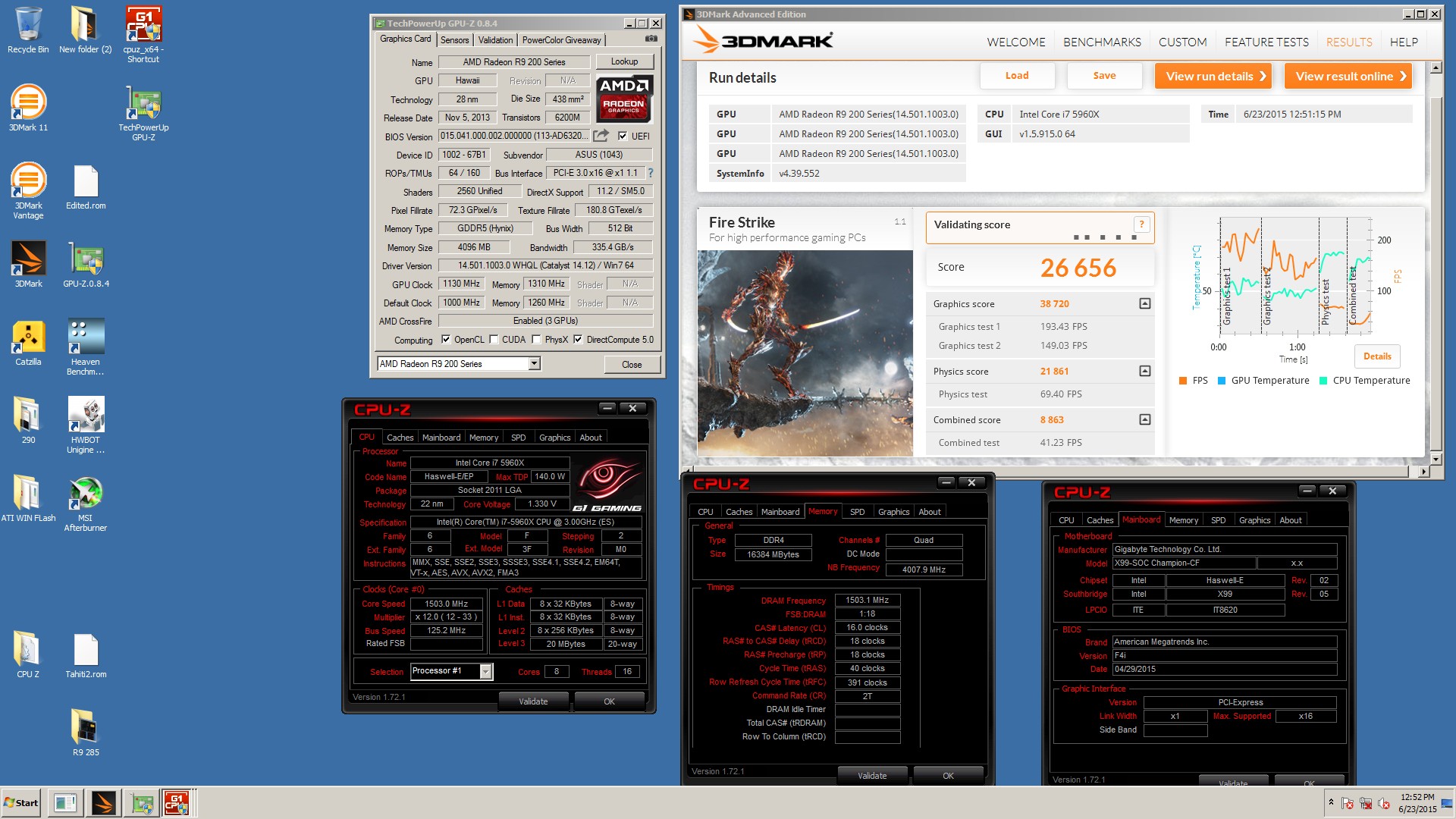Toggle CUDA checkbox in GPU-Z
This screenshot has width=1456, height=819.
494,340
